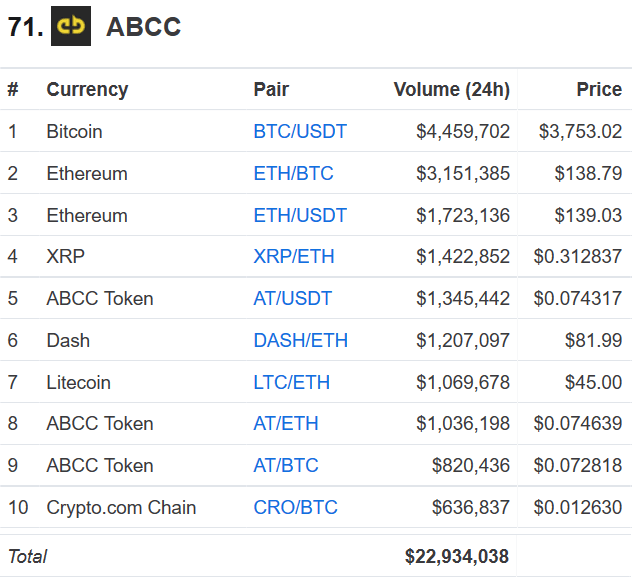Screen dimensions: 636x583
Task: Sort by the Currency column header
Action: [87, 89]
